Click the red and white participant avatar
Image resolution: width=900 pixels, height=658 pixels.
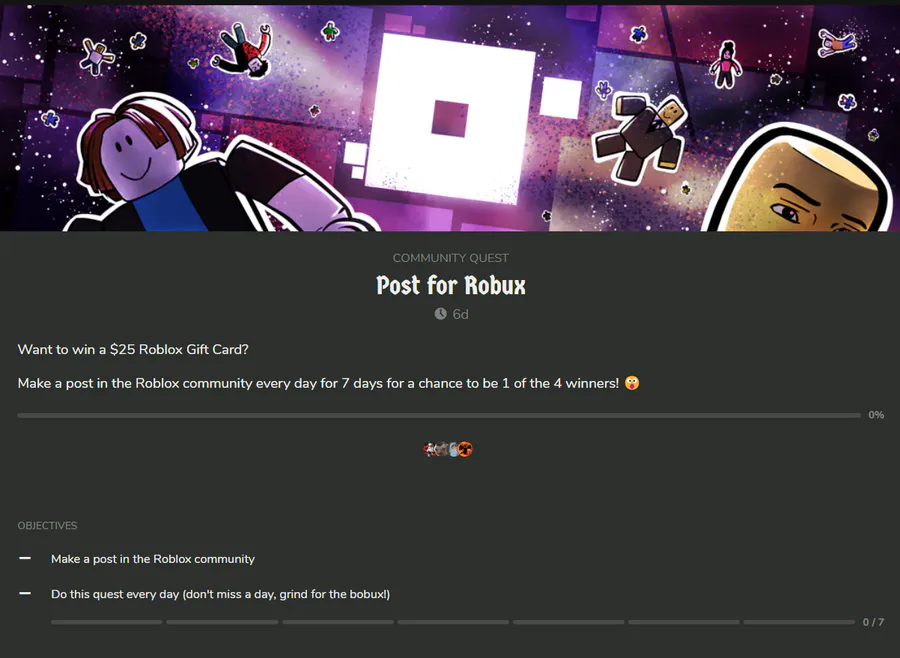[431, 450]
